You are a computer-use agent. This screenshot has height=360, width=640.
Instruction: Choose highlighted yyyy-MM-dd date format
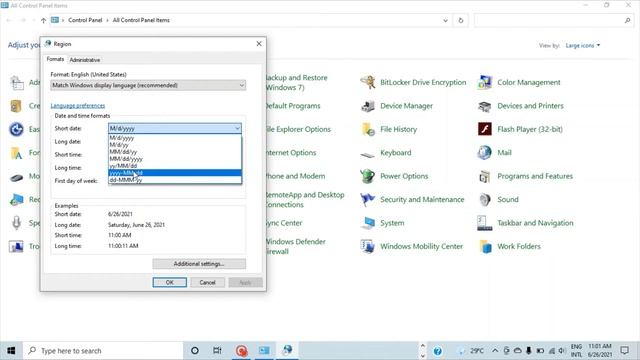pyautogui.click(x=175, y=173)
